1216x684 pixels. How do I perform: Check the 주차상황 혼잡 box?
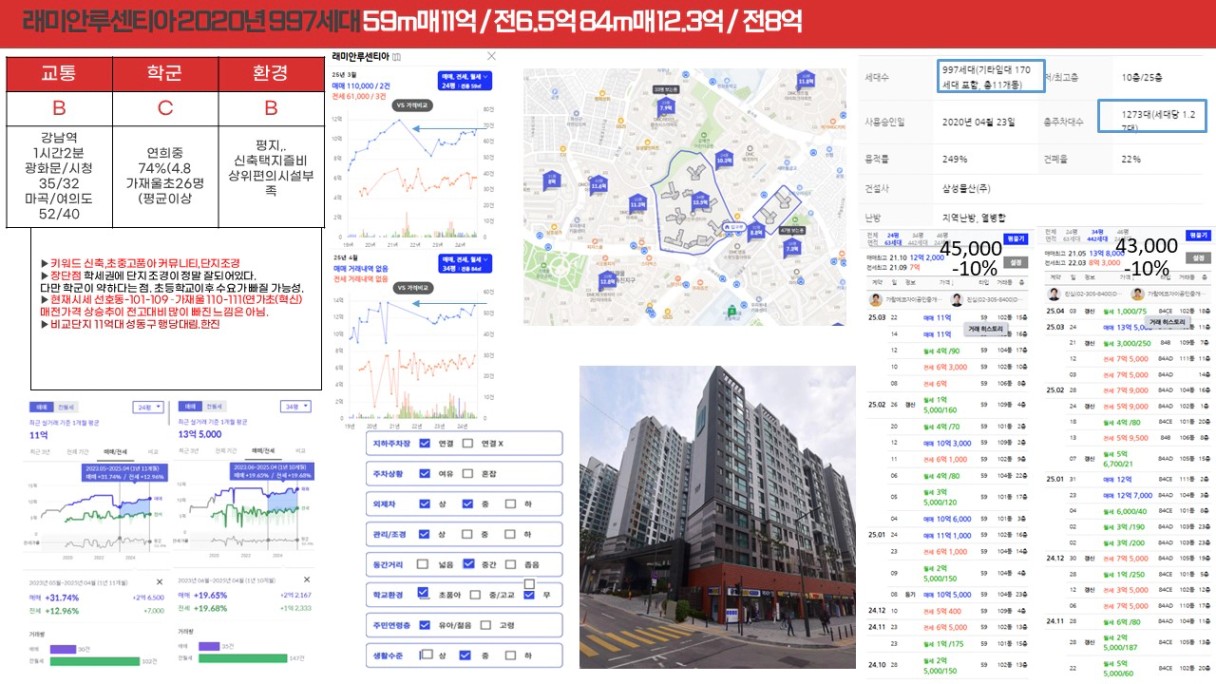469,473
